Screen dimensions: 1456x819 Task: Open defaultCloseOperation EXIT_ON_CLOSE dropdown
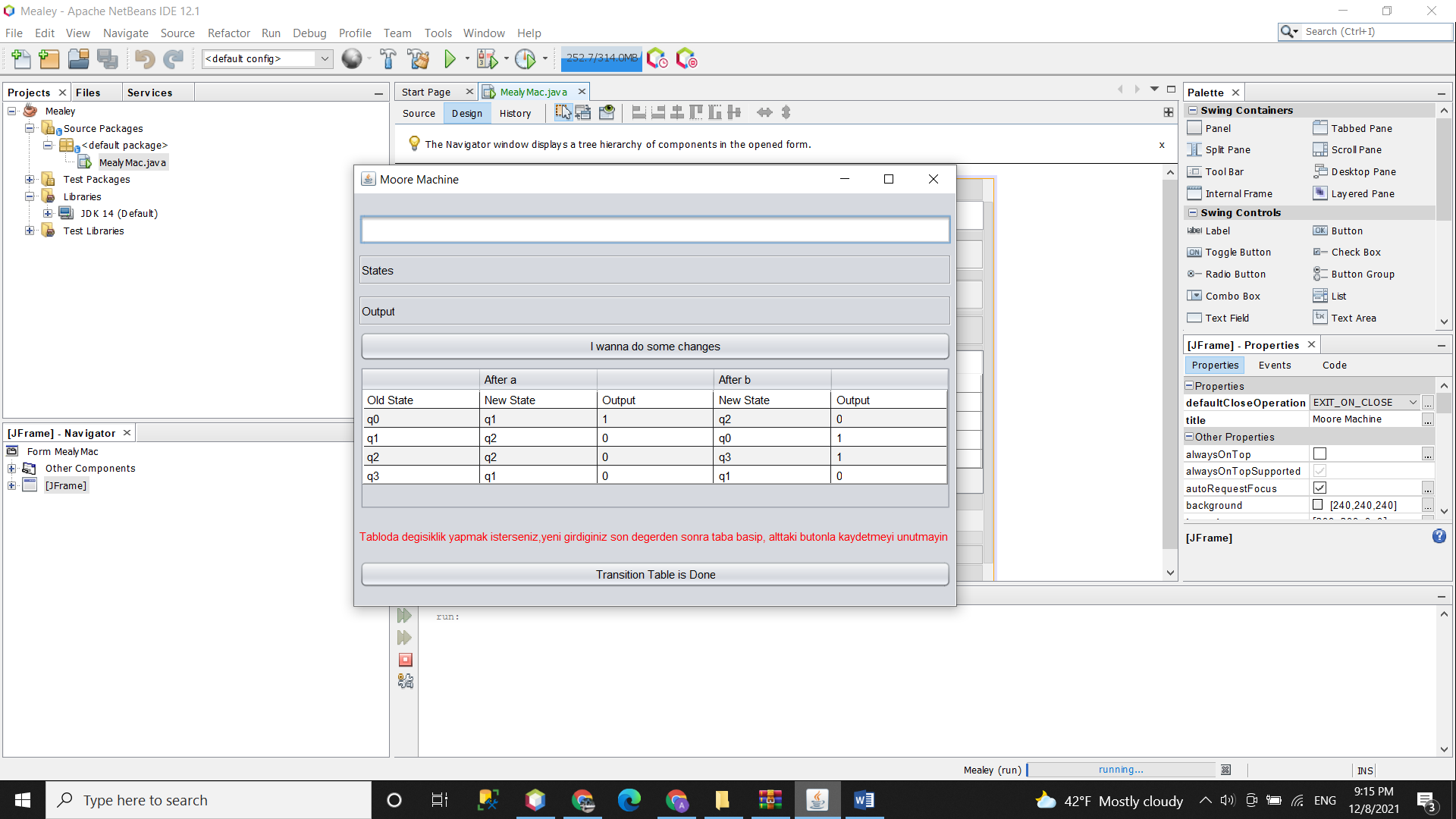tap(1413, 403)
